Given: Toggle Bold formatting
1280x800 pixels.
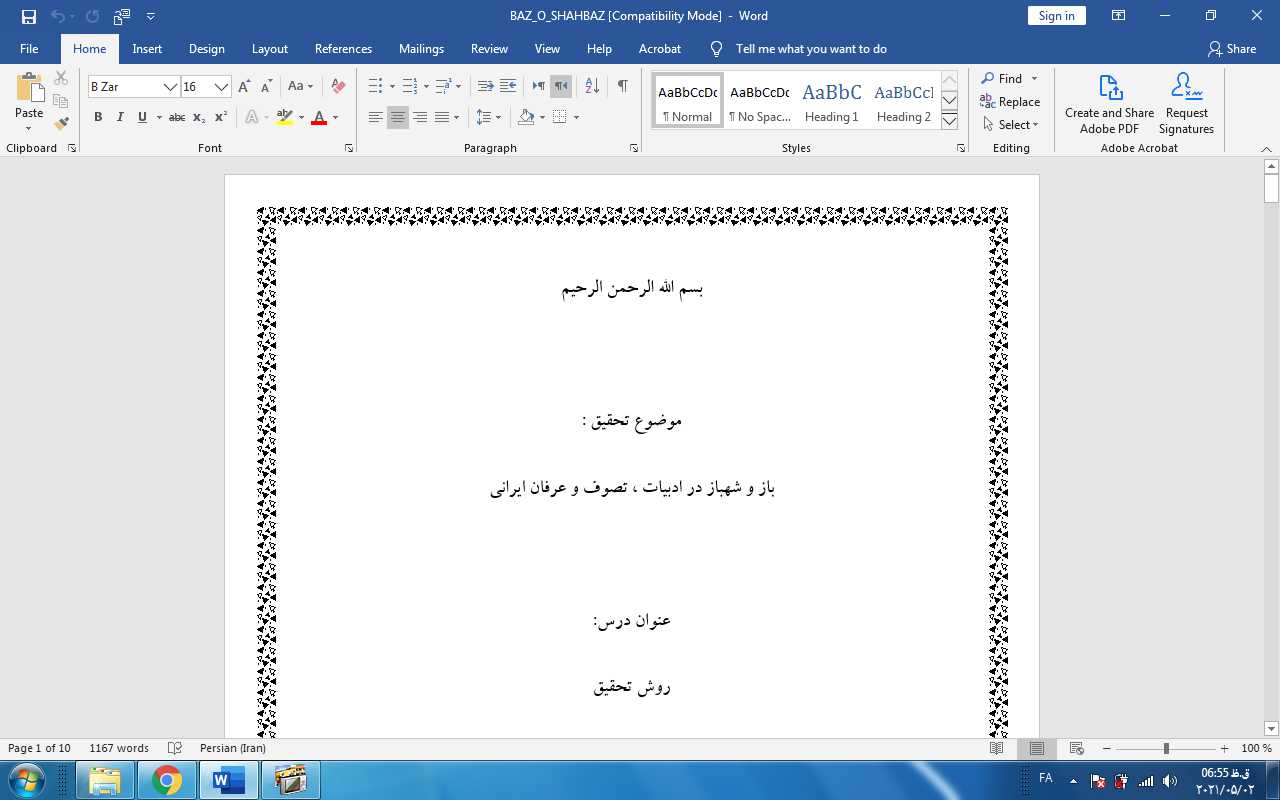Looking at the screenshot, I should (x=98, y=117).
